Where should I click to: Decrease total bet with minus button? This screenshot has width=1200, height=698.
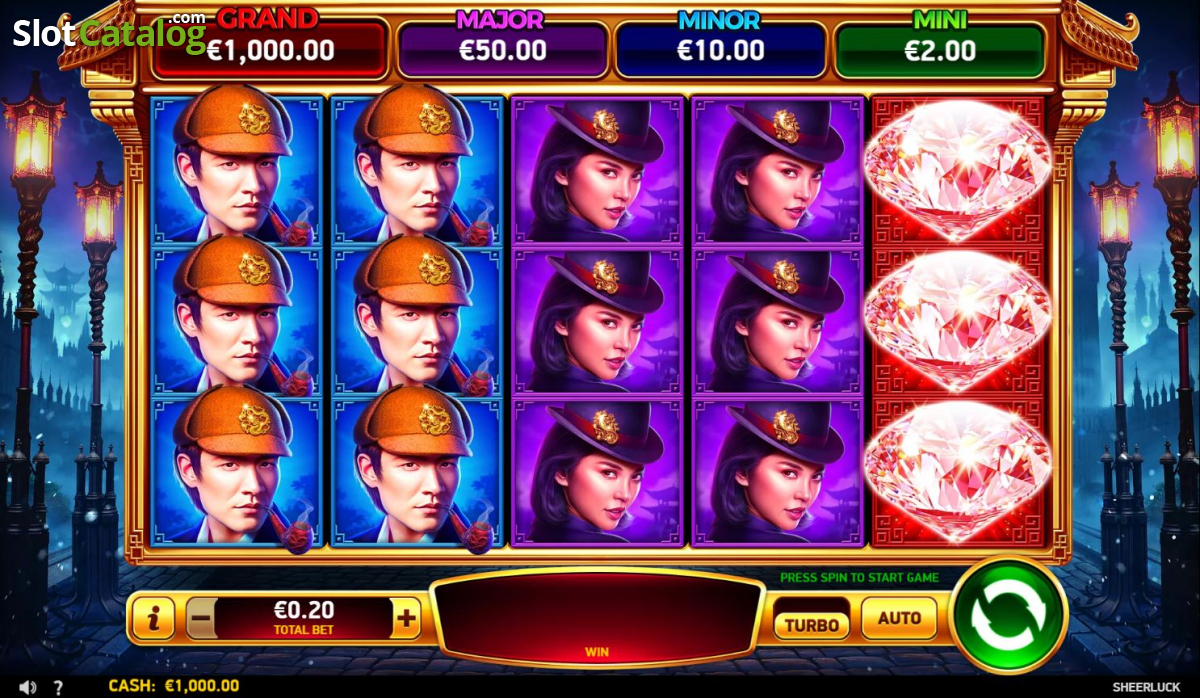point(200,619)
